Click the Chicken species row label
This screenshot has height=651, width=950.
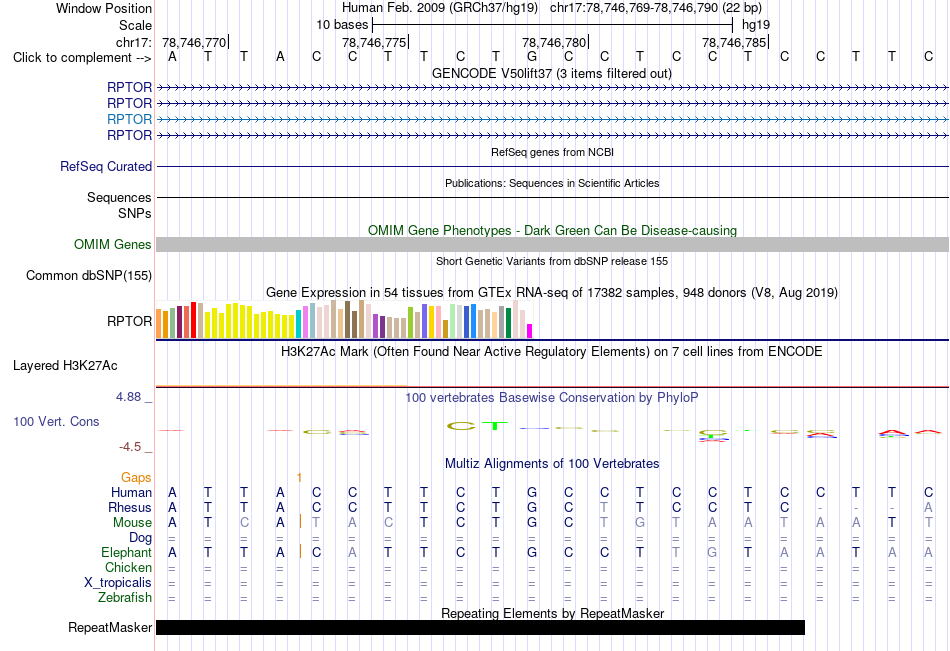point(128,567)
